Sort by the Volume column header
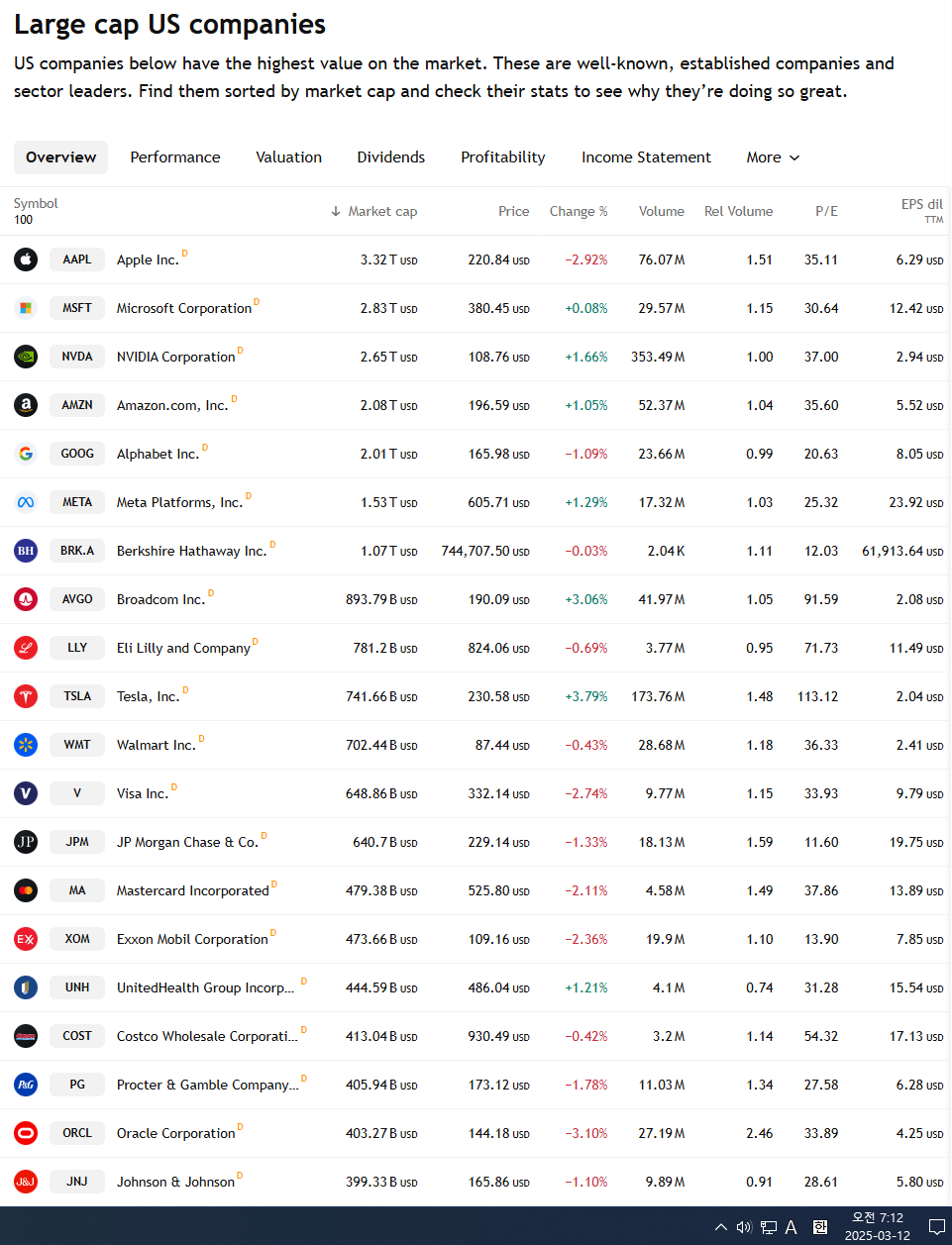Screen dimensions: 952x1245 661,211
